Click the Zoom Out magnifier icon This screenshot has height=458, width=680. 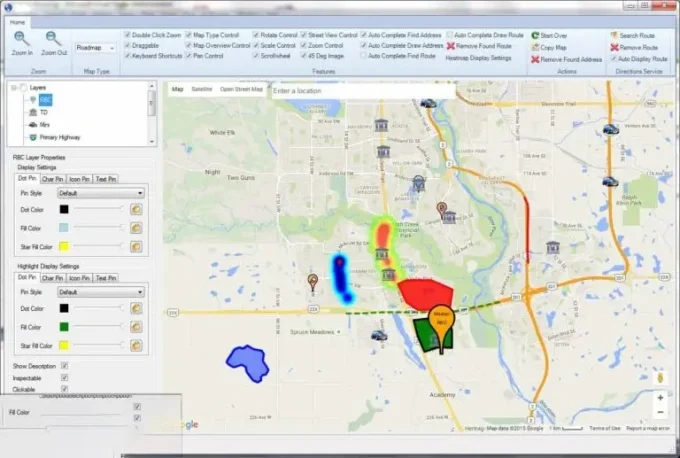(x=54, y=38)
